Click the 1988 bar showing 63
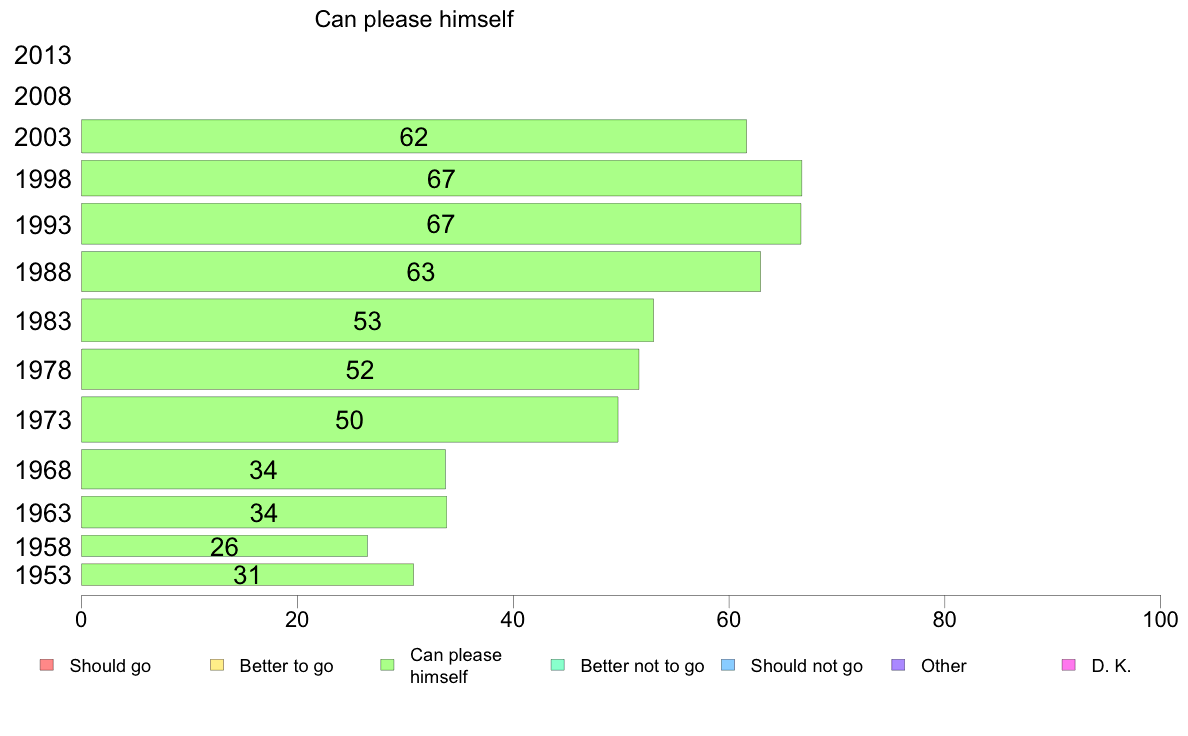1188x736 pixels. 420,271
